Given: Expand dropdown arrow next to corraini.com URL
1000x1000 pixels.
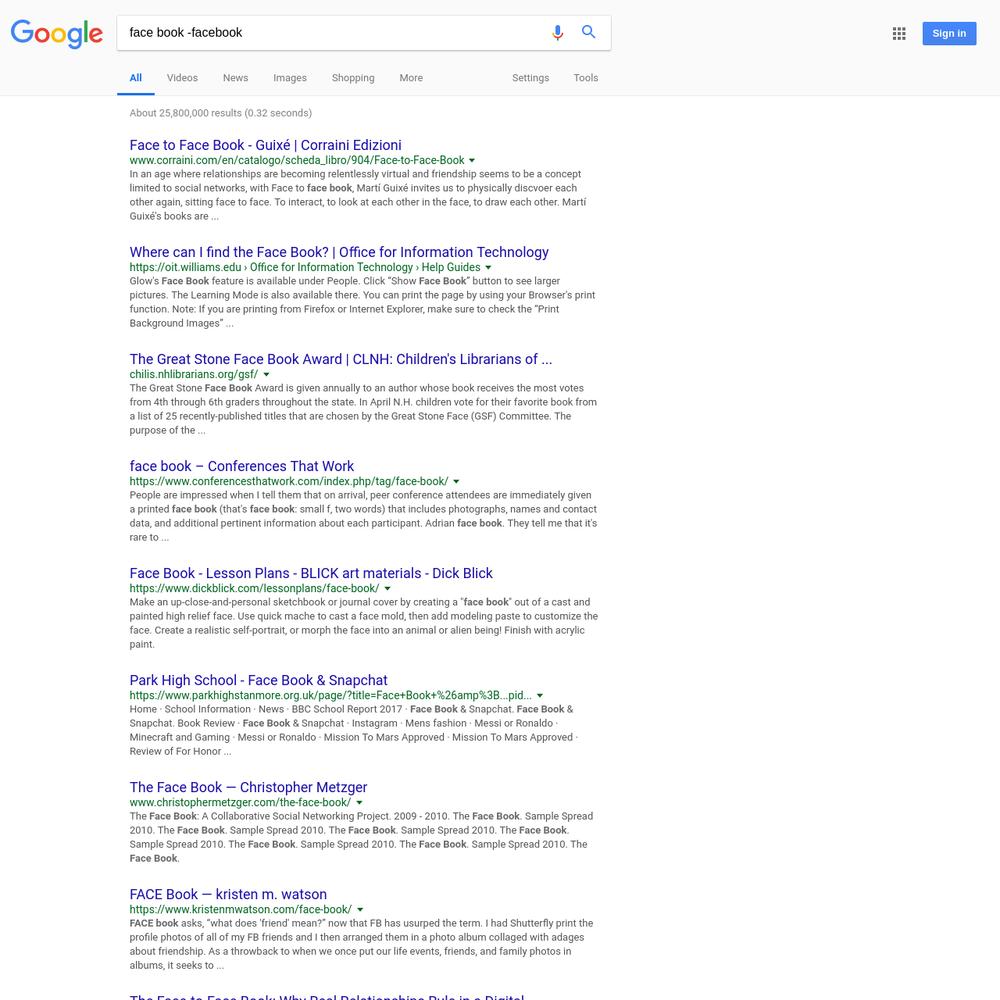Looking at the screenshot, I should 472,161.
